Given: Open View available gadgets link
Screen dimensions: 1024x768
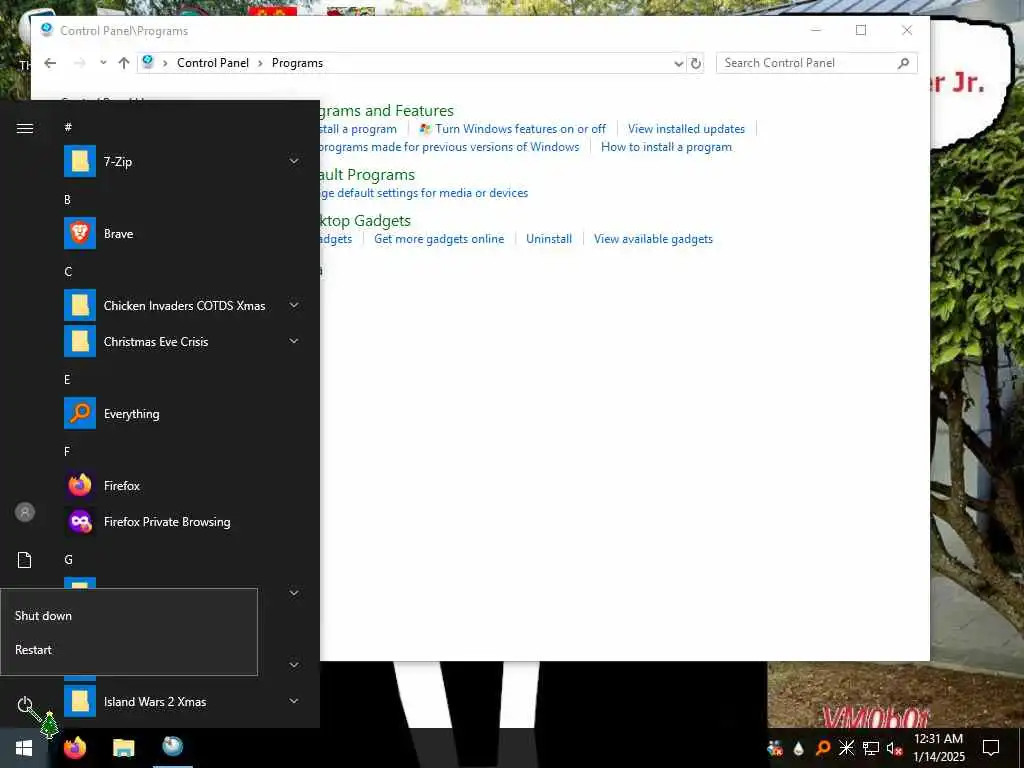Looking at the screenshot, I should tap(653, 239).
